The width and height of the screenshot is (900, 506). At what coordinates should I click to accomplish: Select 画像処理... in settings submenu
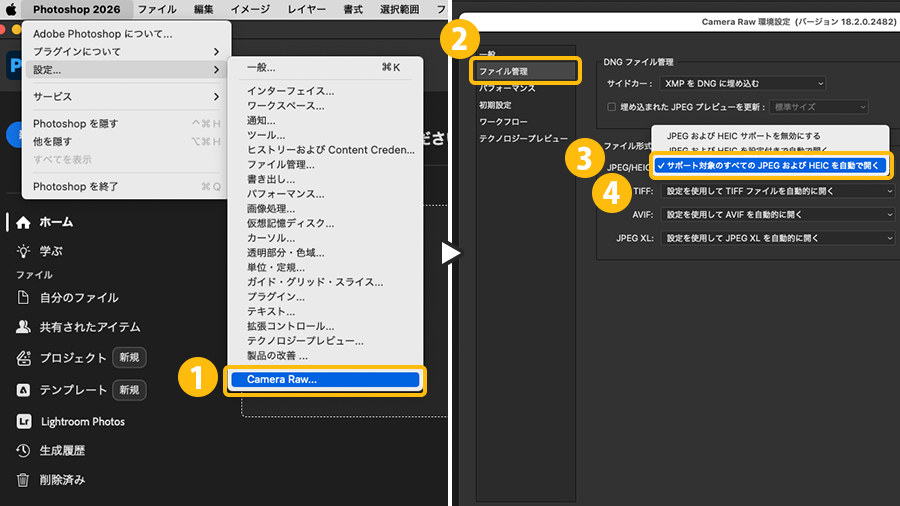(x=325, y=209)
